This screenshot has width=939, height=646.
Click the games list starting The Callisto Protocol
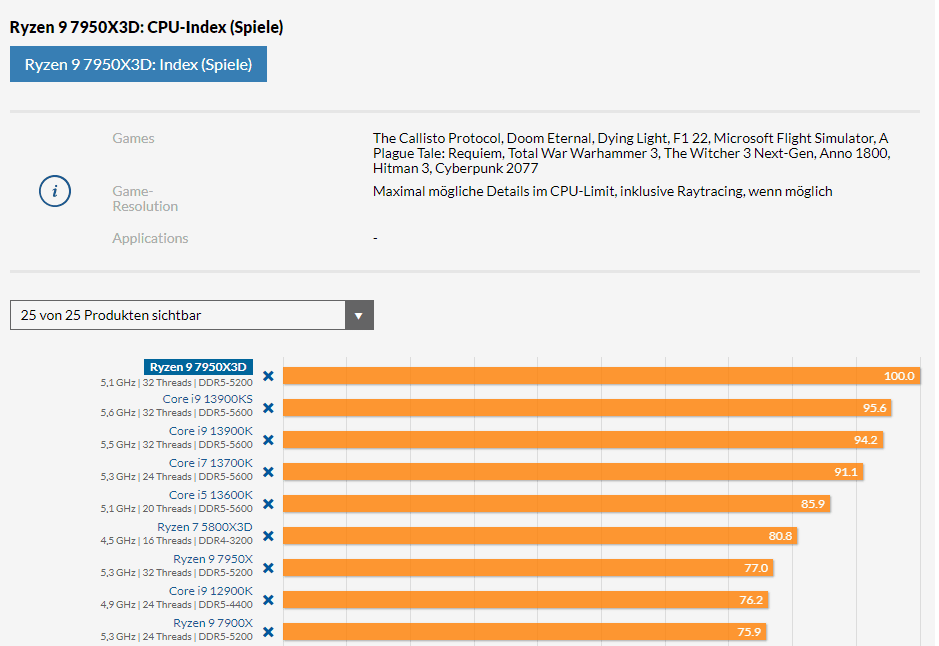632,153
